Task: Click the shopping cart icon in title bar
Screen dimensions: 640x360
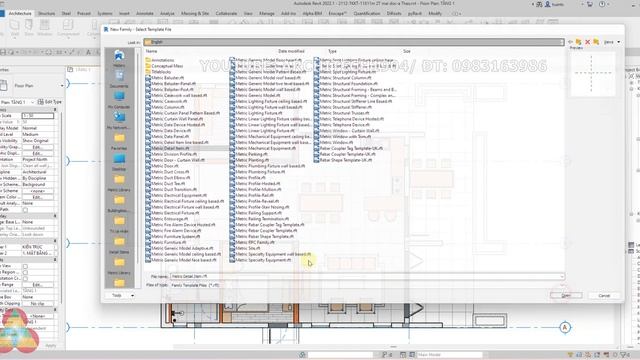Action: (x=590, y=4)
